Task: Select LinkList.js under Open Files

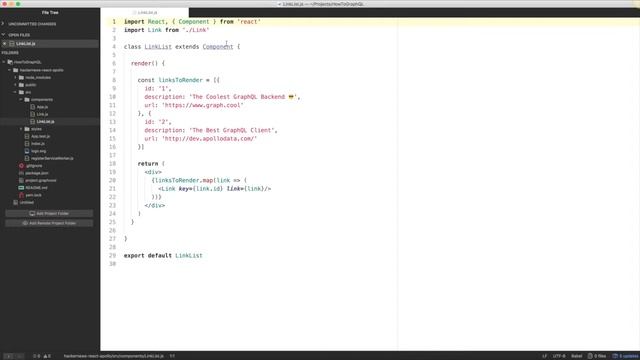Action: coord(25,44)
